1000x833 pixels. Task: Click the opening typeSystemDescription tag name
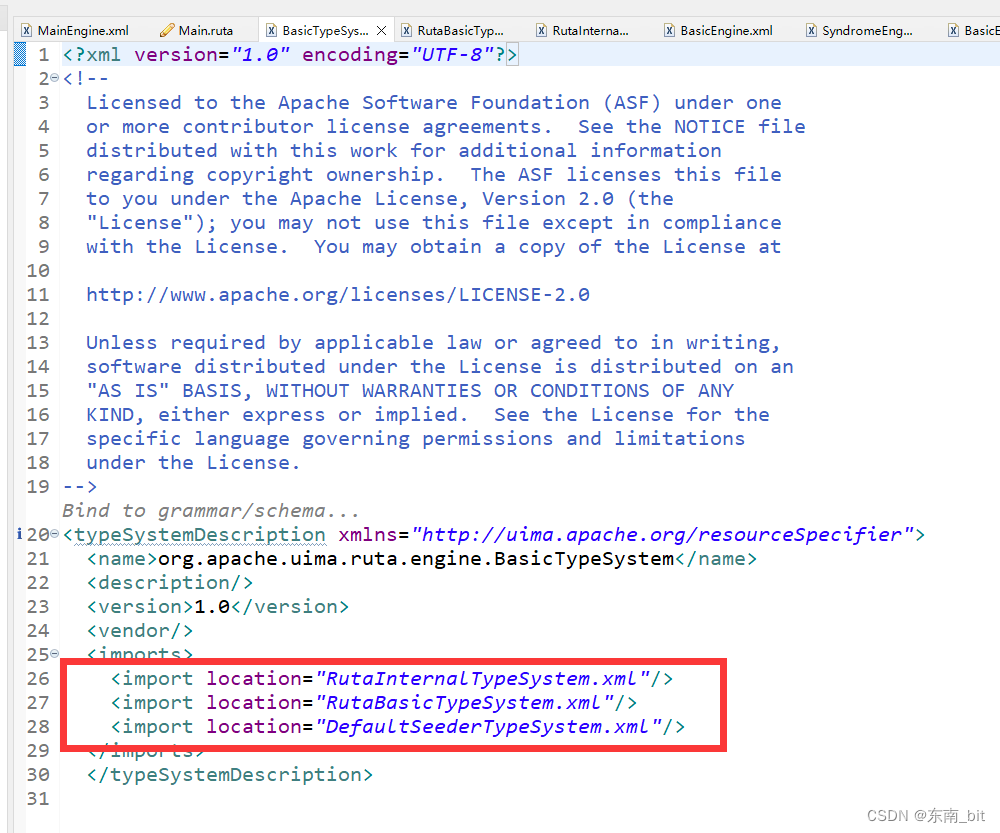(x=200, y=534)
